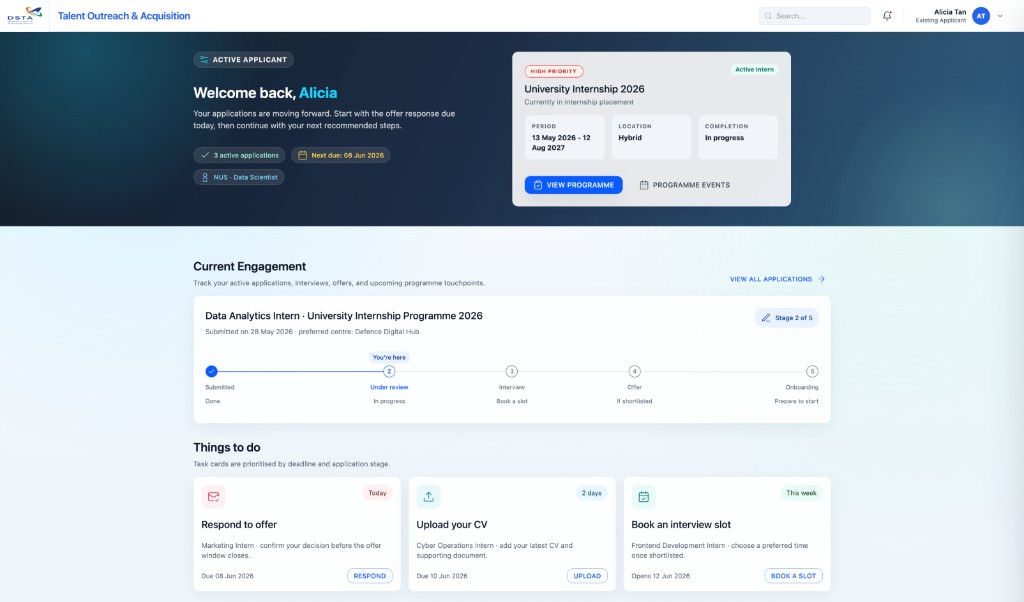Click the Period date card
Viewport: 1024px width, 602px height.
(565, 137)
